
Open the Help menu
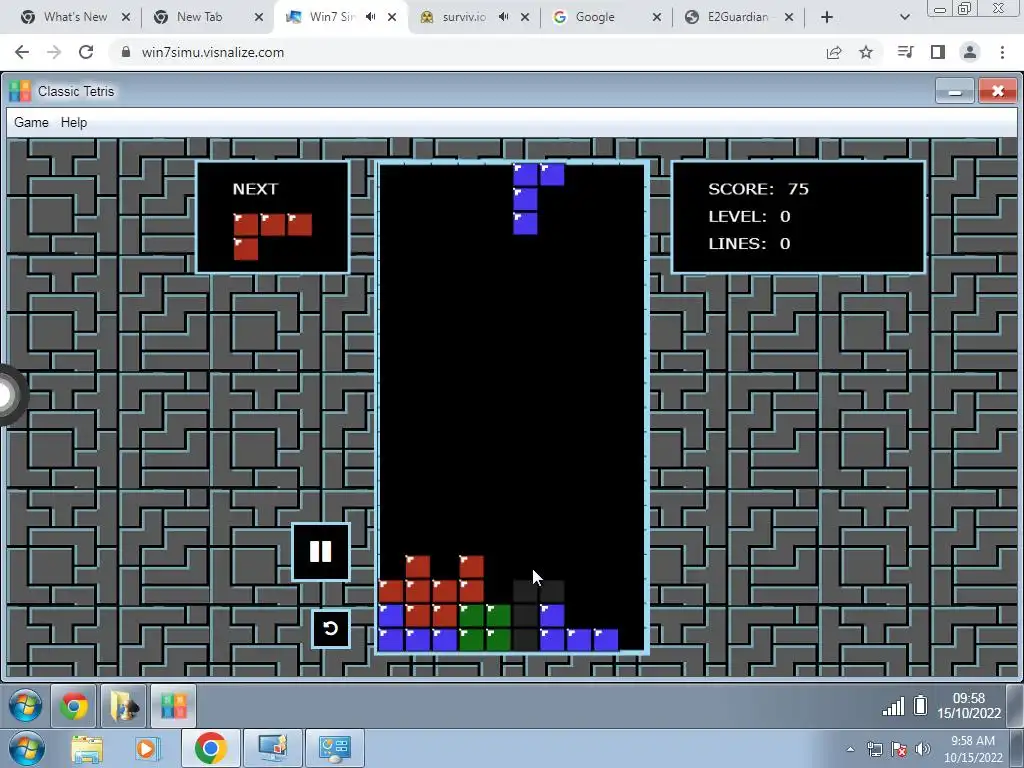74,122
